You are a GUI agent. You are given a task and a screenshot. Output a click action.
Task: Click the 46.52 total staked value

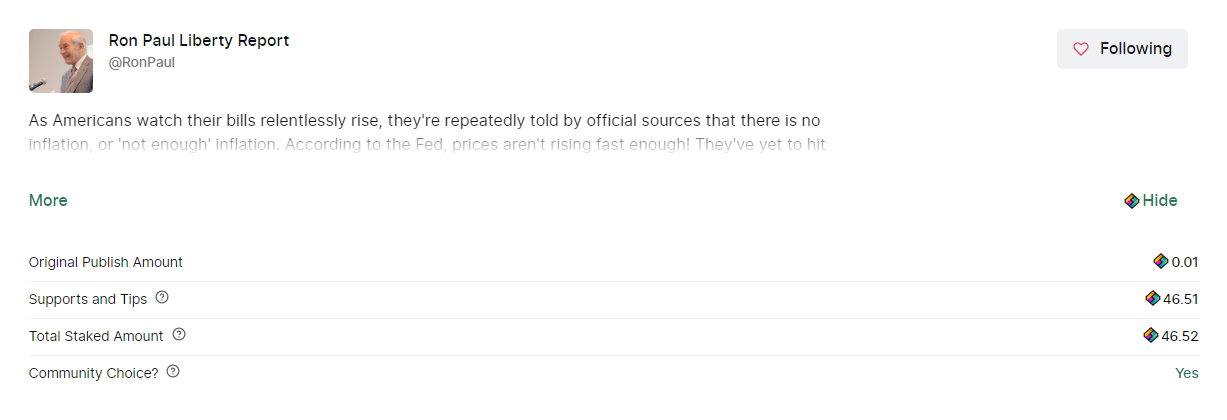[x=1180, y=336]
